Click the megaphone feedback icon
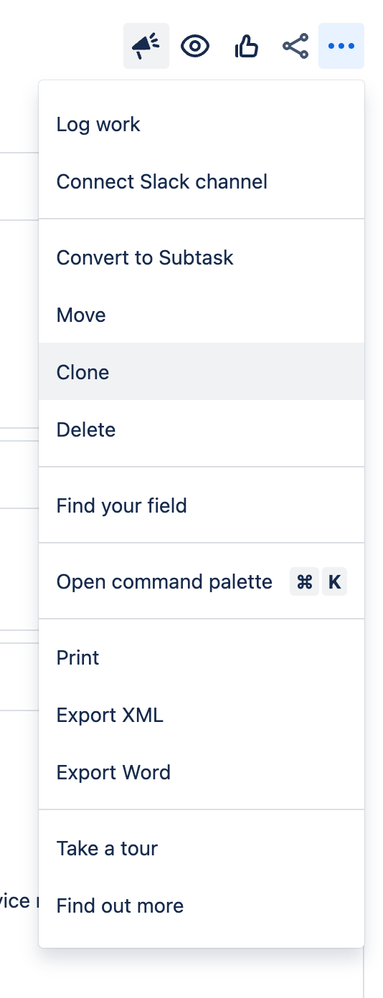Image resolution: width=383 pixels, height=998 pixels. [146, 46]
